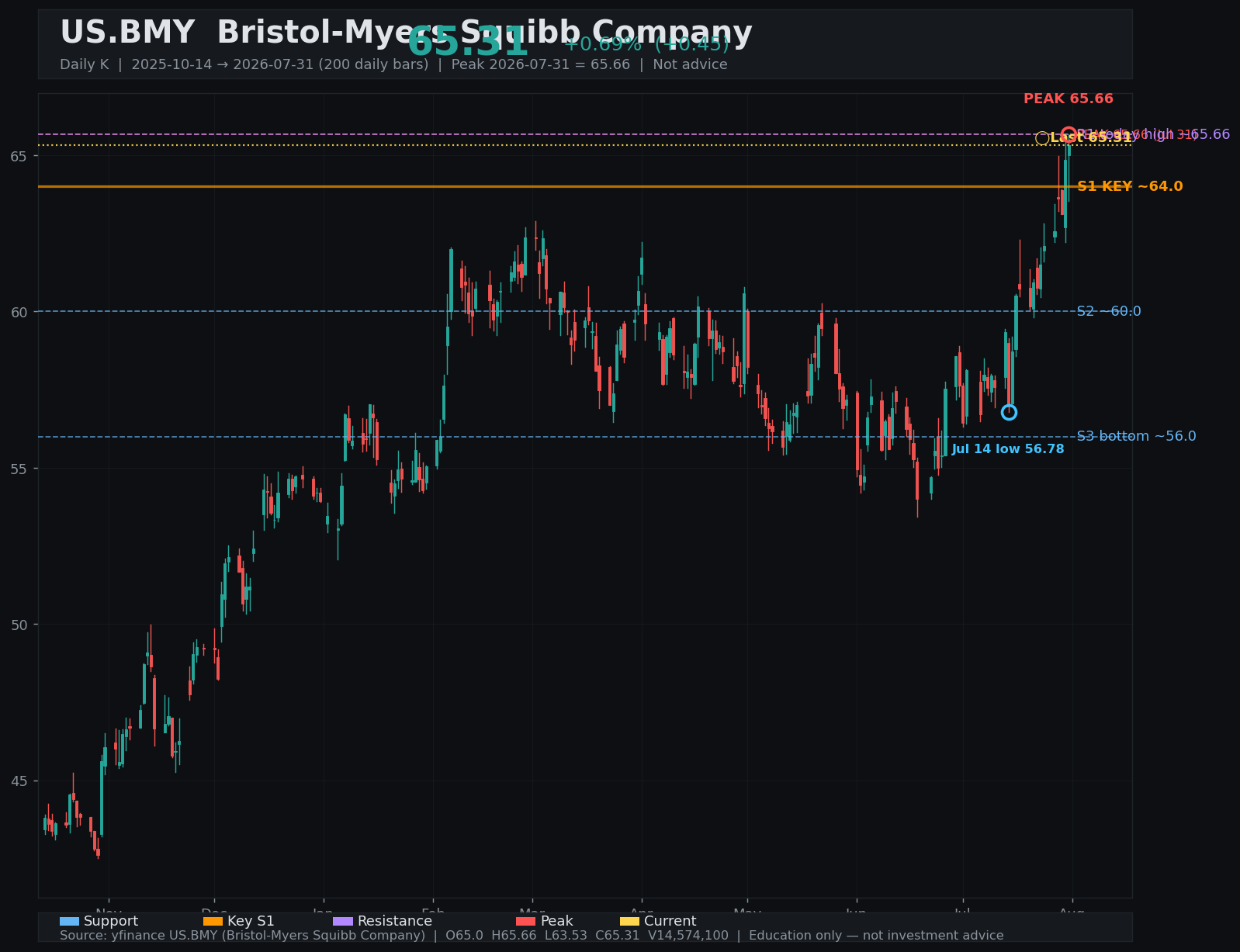Click the "Daily K" subtitle line
This screenshot has height=952, width=1240.
pos(393,64)
